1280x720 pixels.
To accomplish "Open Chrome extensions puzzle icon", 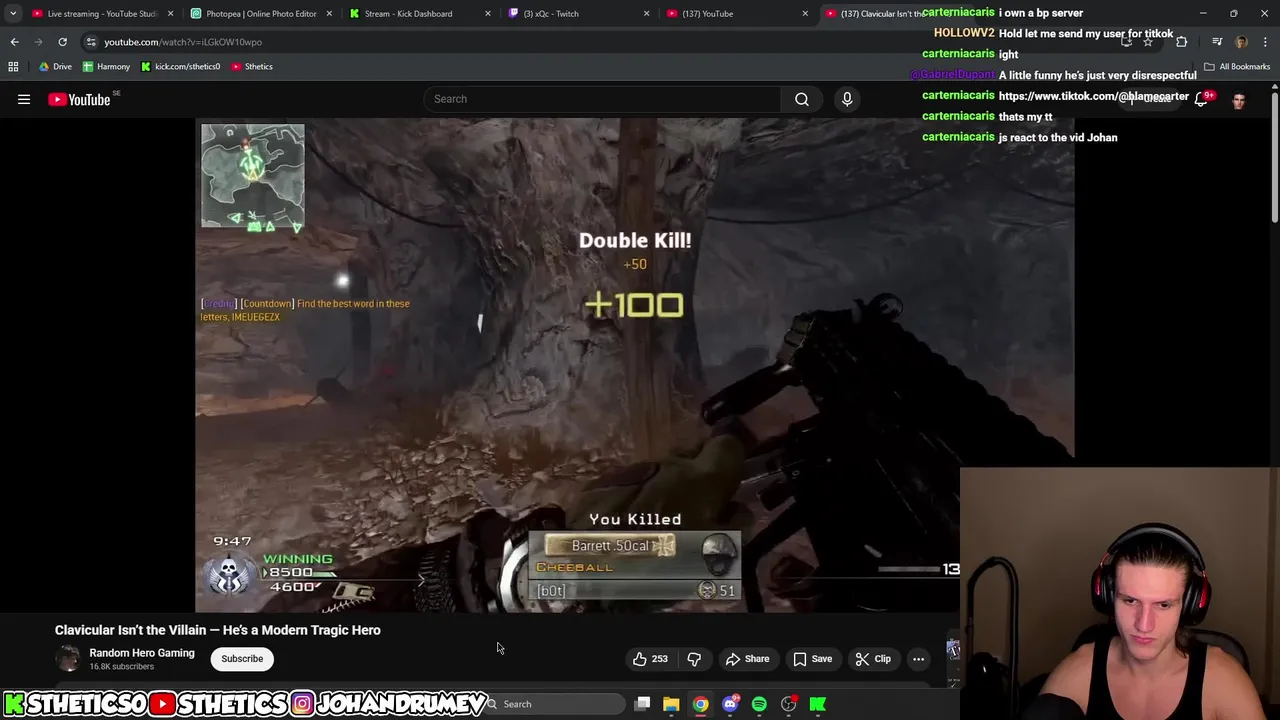I will click(1182, 42).
